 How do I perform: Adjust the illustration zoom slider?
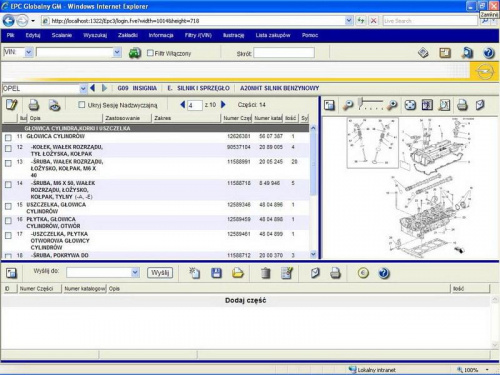pos(360,103)
